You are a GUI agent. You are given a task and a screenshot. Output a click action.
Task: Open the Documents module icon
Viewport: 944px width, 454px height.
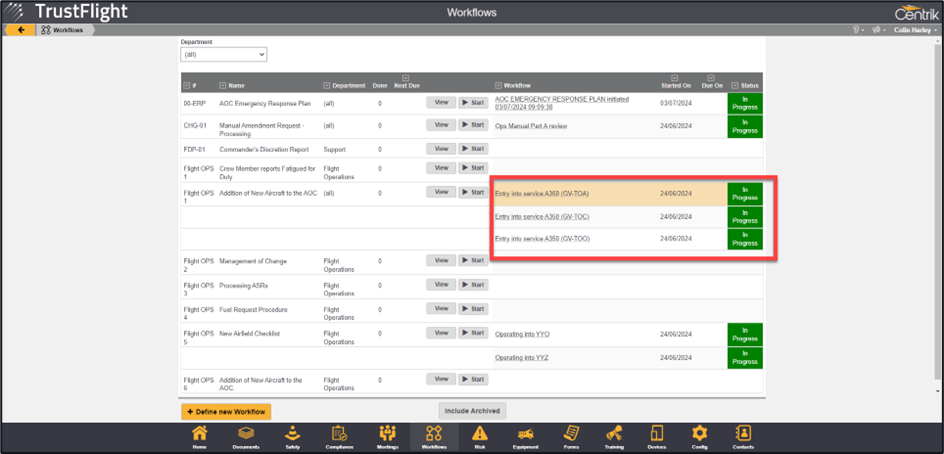click(246, 436)
